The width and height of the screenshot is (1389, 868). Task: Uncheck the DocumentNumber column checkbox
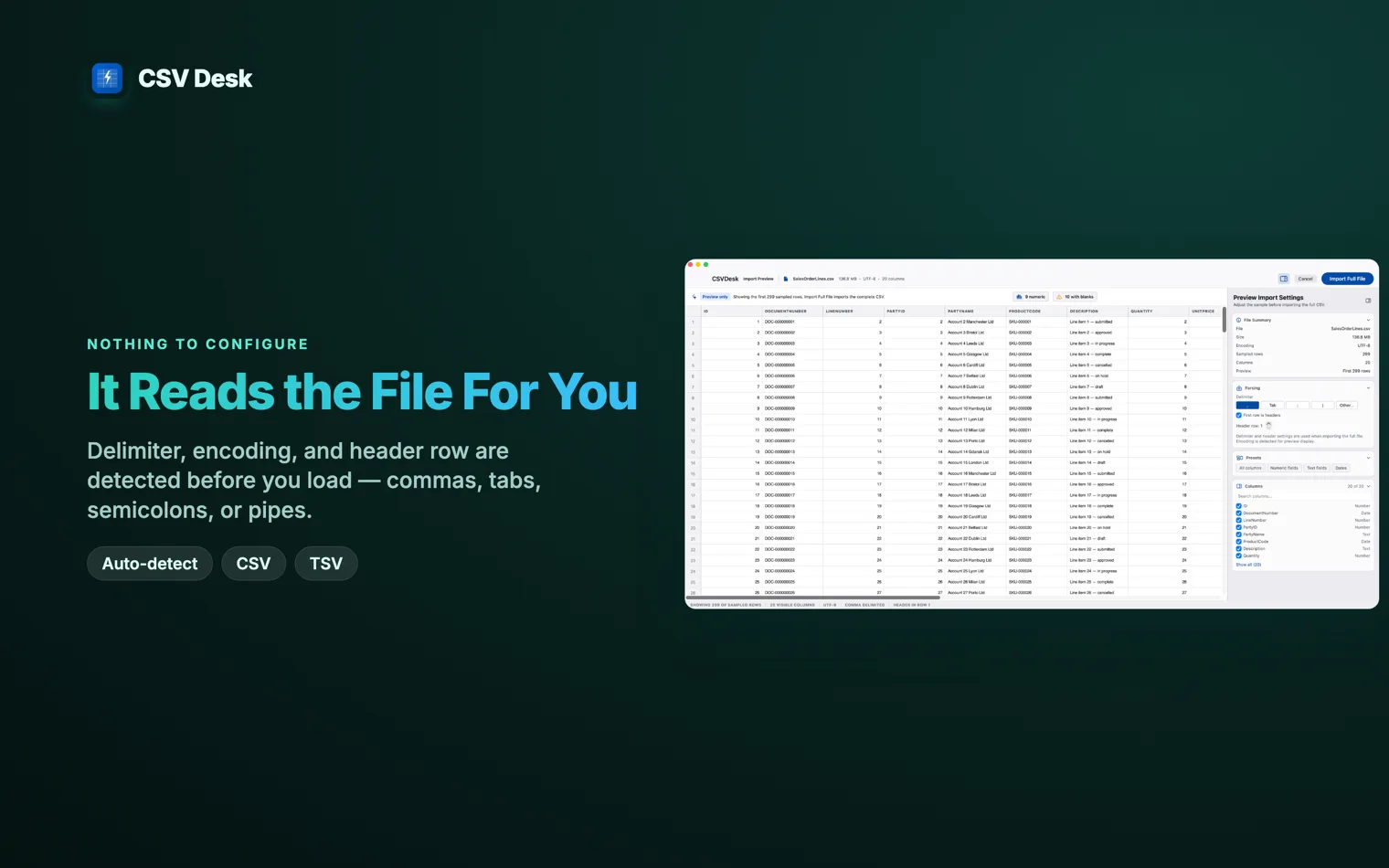(1239, 513)
